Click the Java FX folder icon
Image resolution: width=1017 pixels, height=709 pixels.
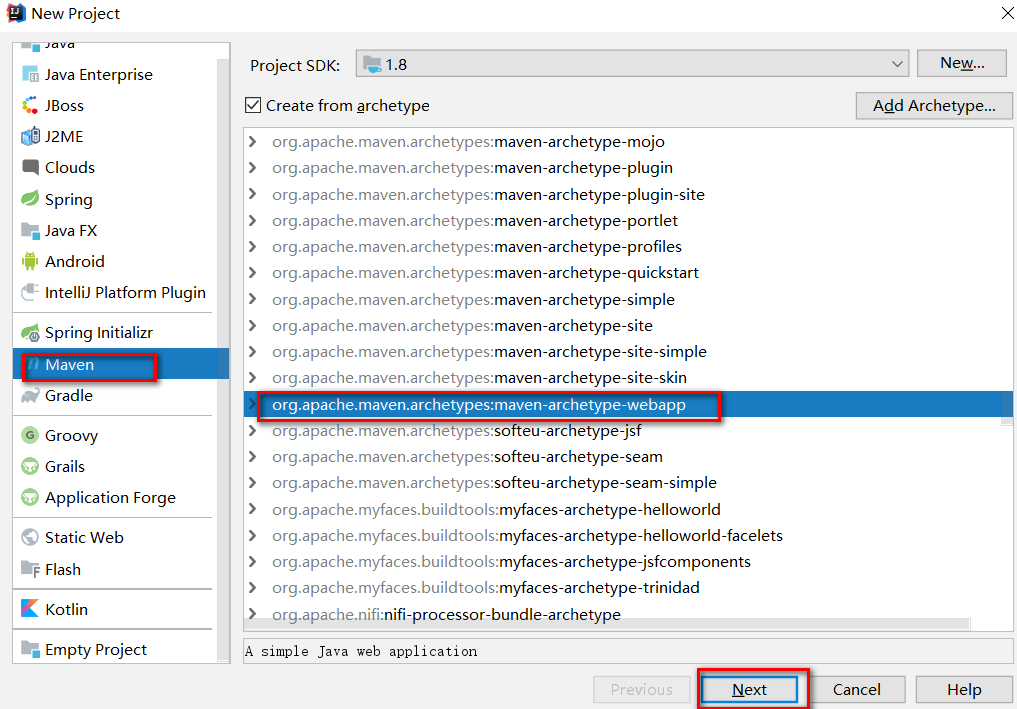pos(30,230)
